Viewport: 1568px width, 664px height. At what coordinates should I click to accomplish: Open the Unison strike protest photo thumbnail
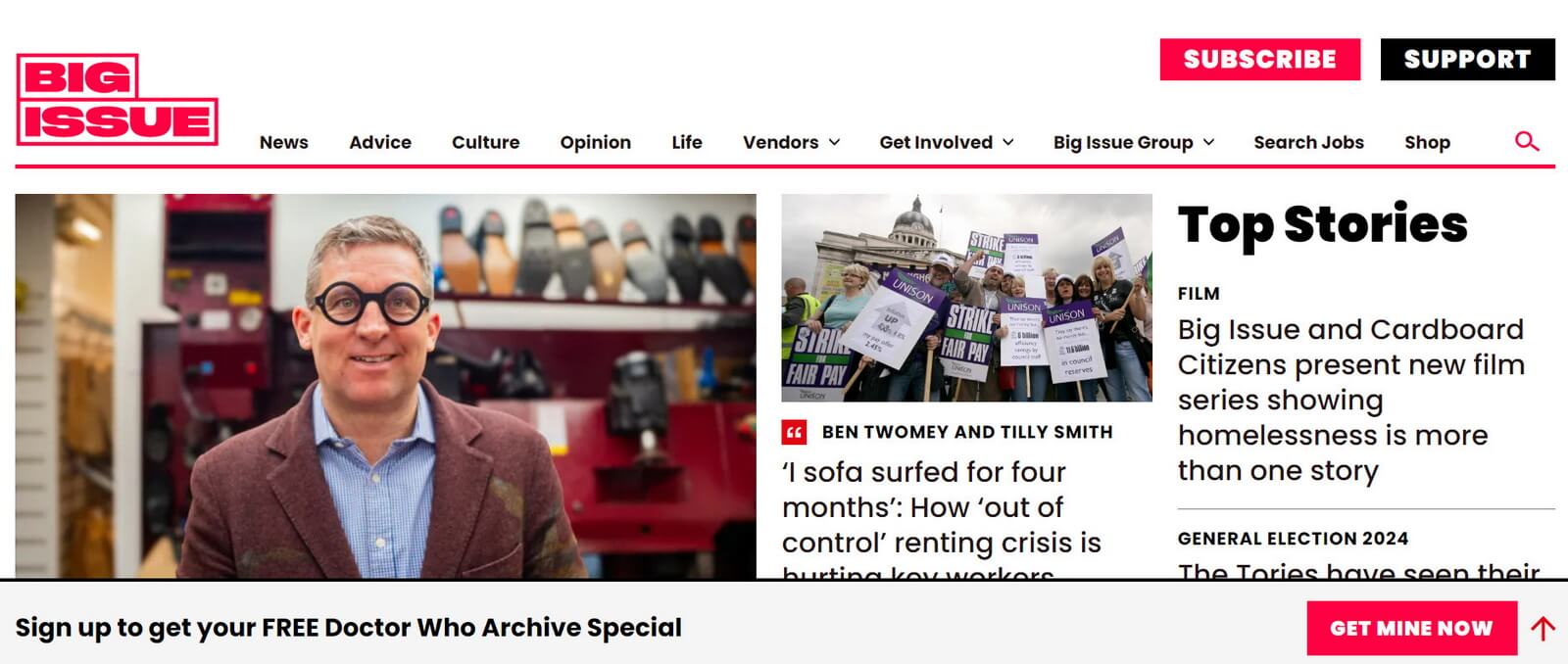pyautogui.click(x=966, y=298)
